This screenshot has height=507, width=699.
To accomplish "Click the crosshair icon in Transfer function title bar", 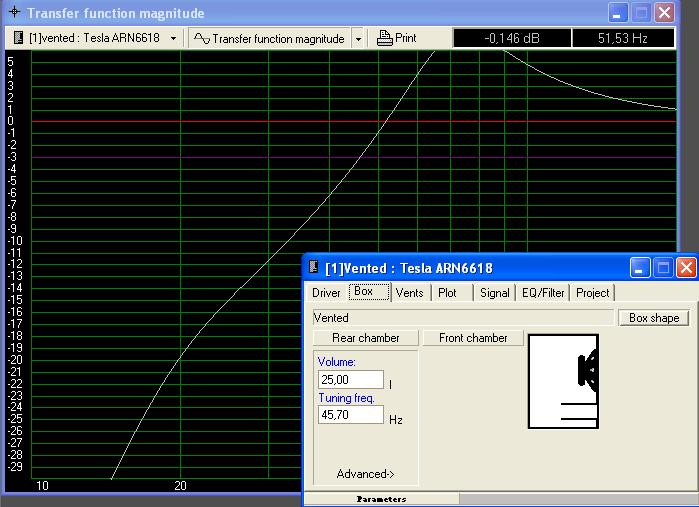I will tap(14, 12).
